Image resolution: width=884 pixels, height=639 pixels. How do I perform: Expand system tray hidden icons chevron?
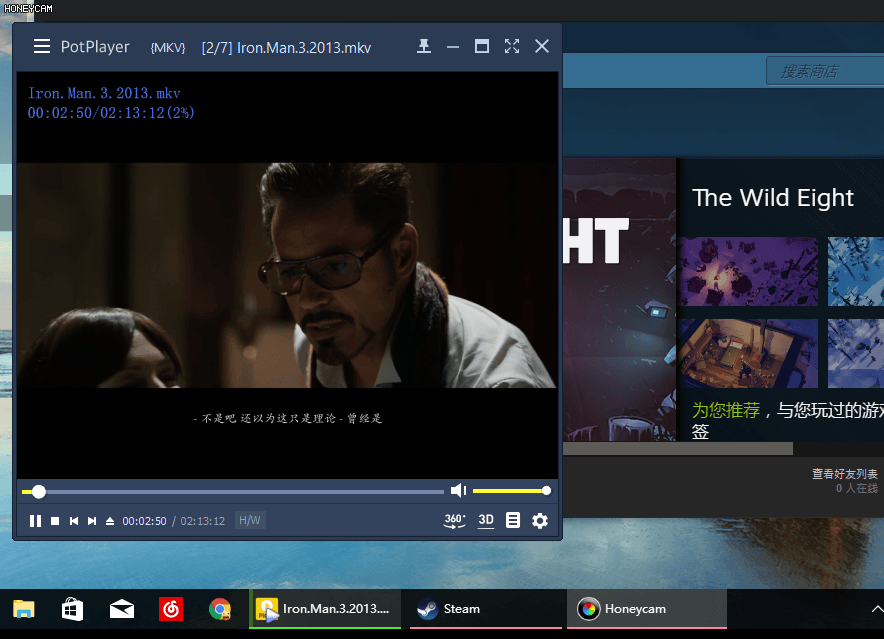[877, 609]
